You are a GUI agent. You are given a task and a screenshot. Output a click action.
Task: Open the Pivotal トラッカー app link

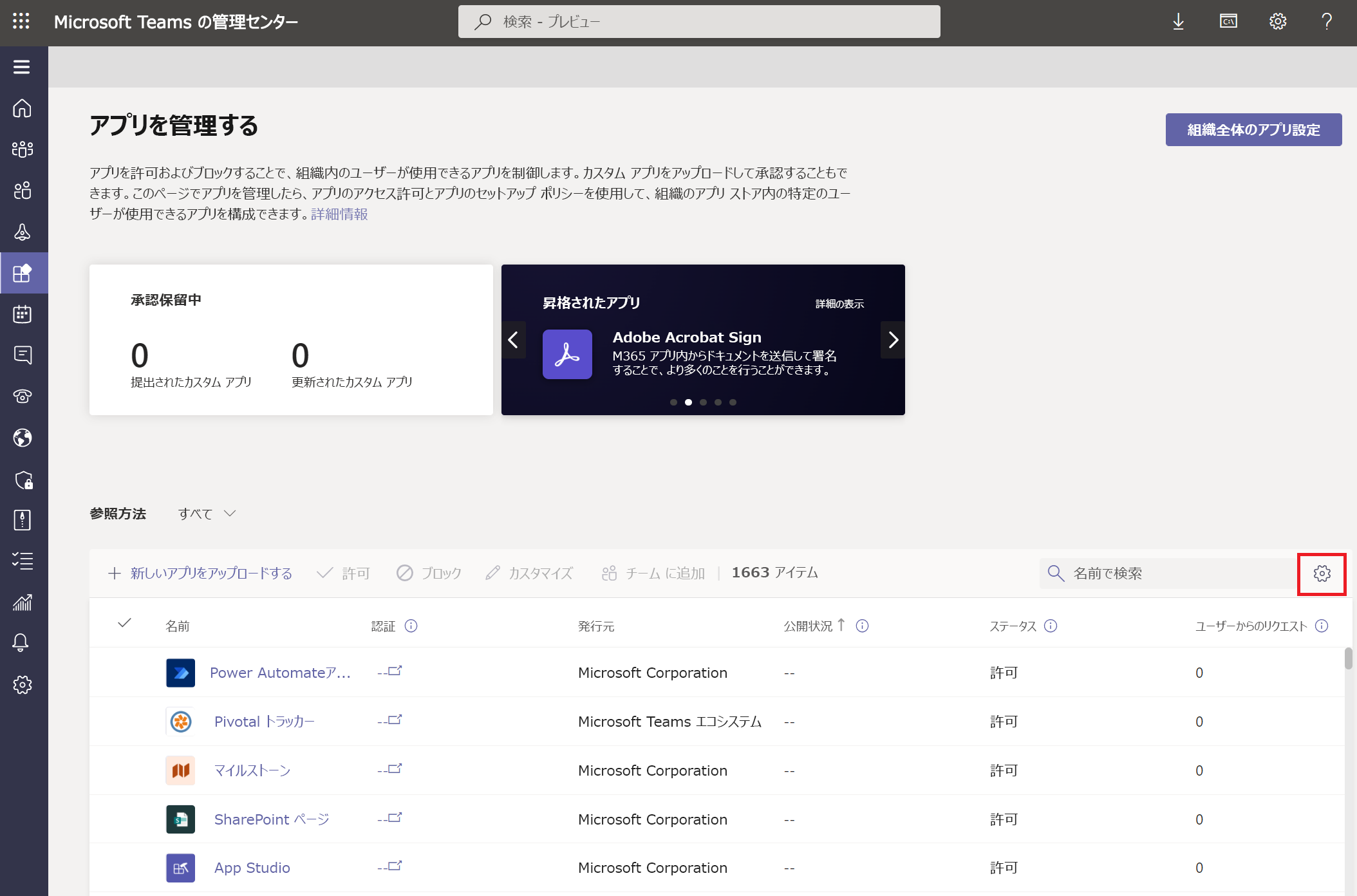pyautogui.click(x=265, y=722)
